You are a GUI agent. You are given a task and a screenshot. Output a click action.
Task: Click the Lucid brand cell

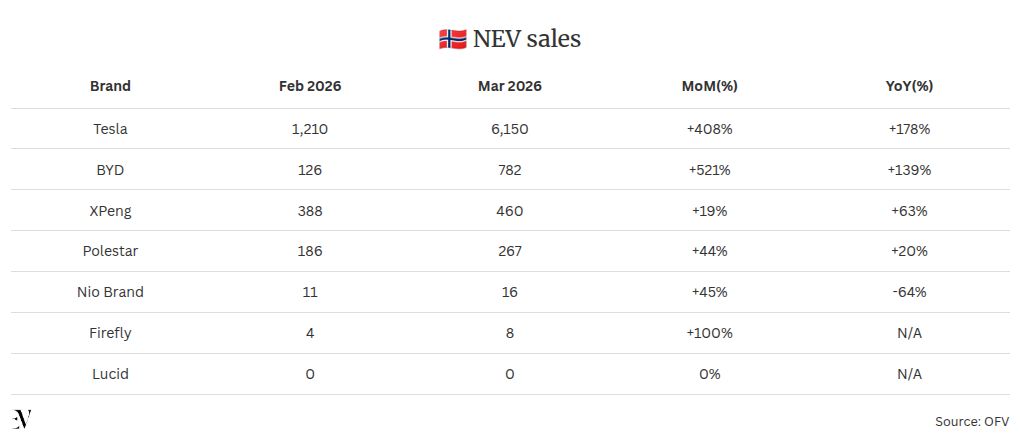(x=110, y=374)
